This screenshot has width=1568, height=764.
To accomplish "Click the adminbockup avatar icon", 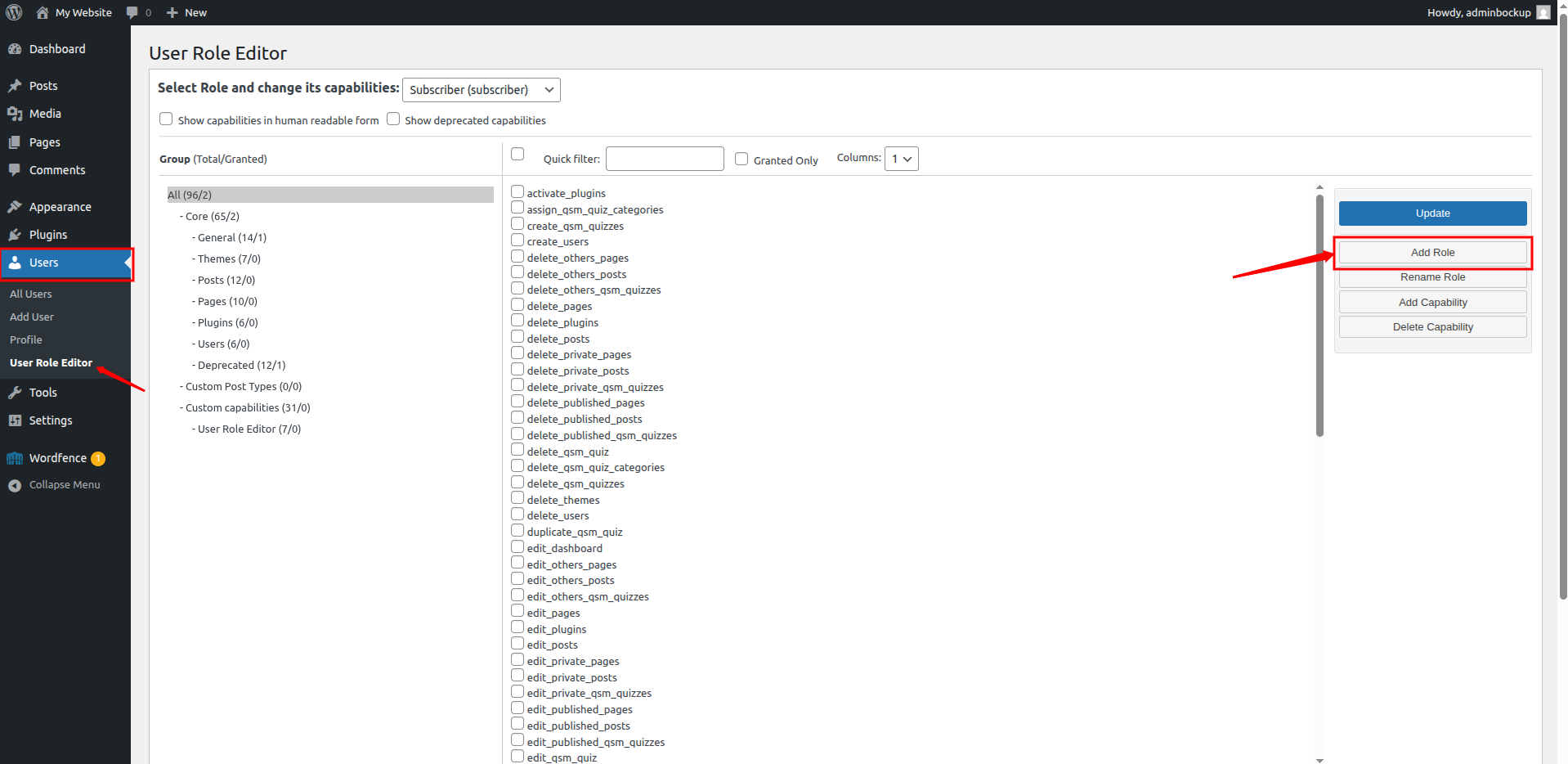I will pos(1543,12).
